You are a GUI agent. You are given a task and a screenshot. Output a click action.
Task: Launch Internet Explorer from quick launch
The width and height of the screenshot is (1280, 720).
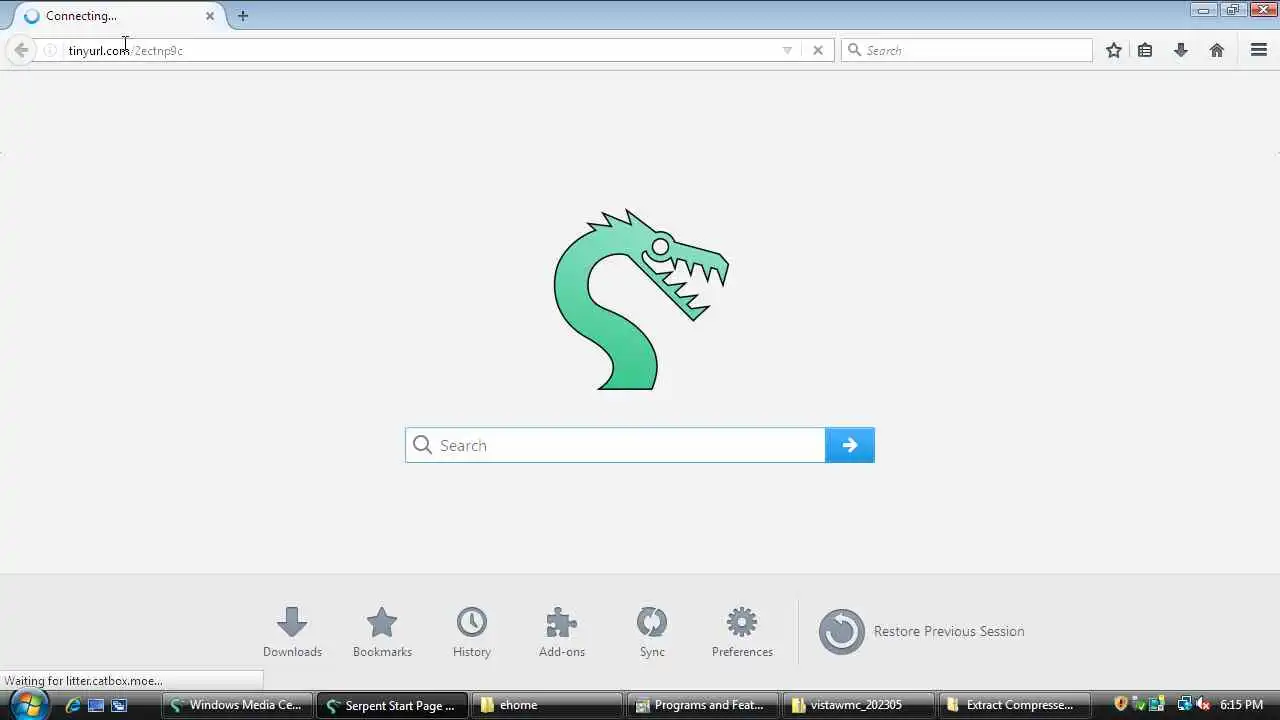73,705
